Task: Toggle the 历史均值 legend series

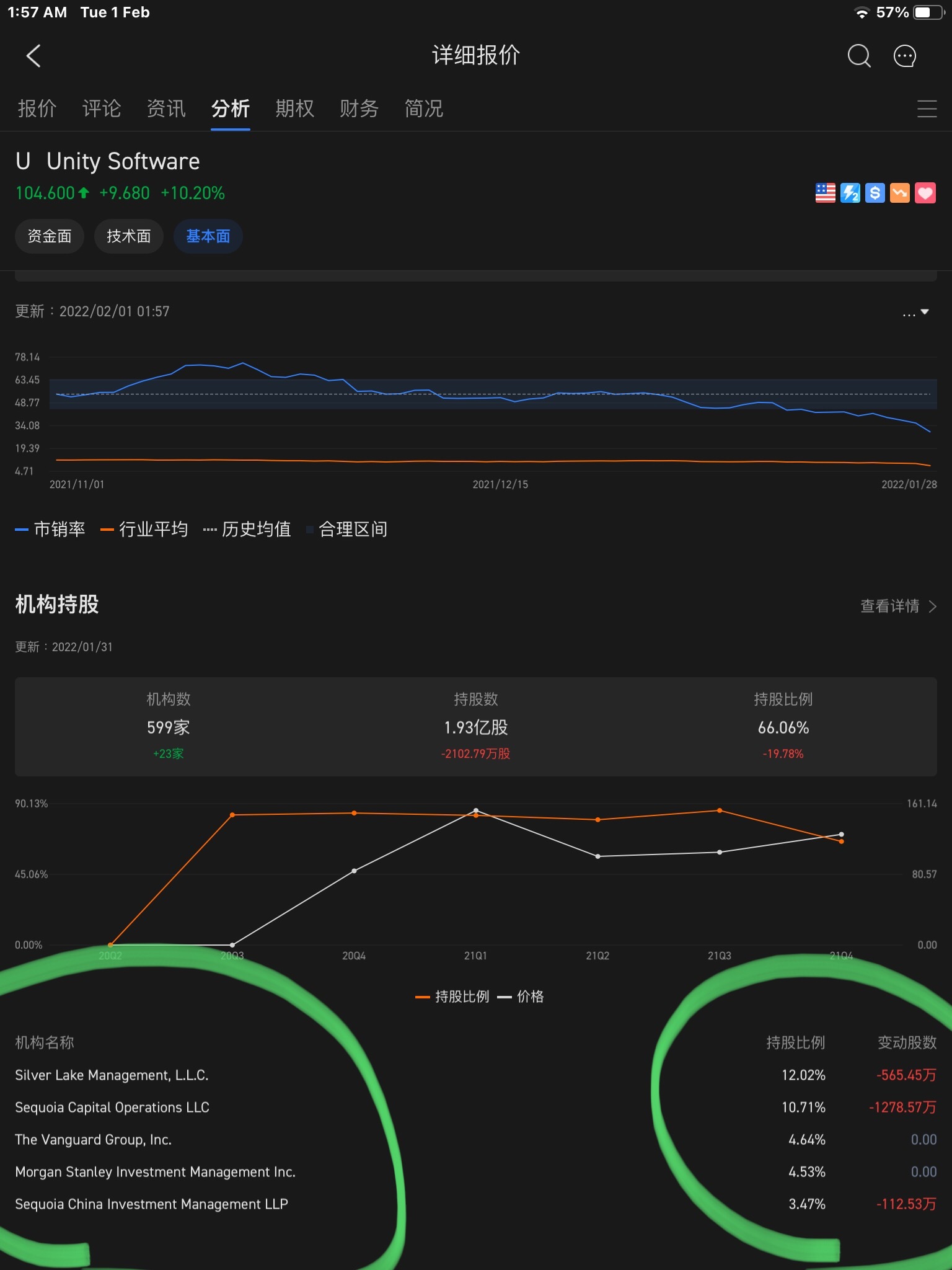Action: click(x=247, y=529)
